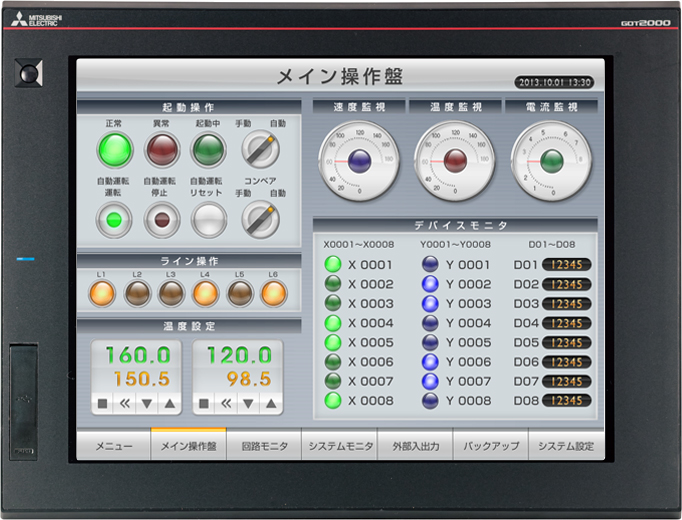The width and height of the screenshot is (682, 520).
Task: Toggle the L1 line lamp button
Action: click(102, 293)
